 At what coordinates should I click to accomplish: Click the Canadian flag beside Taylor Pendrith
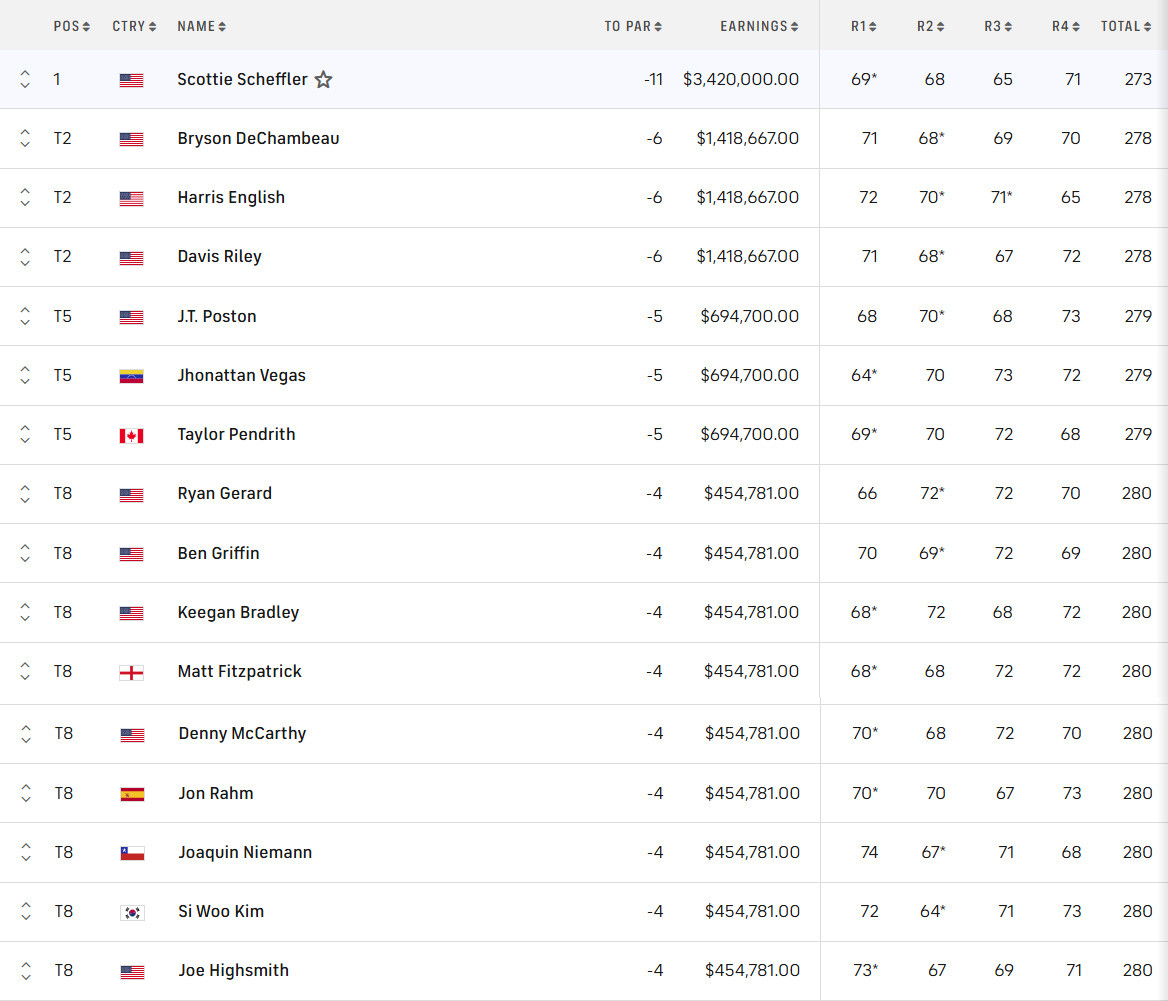(x=131, y=434)
